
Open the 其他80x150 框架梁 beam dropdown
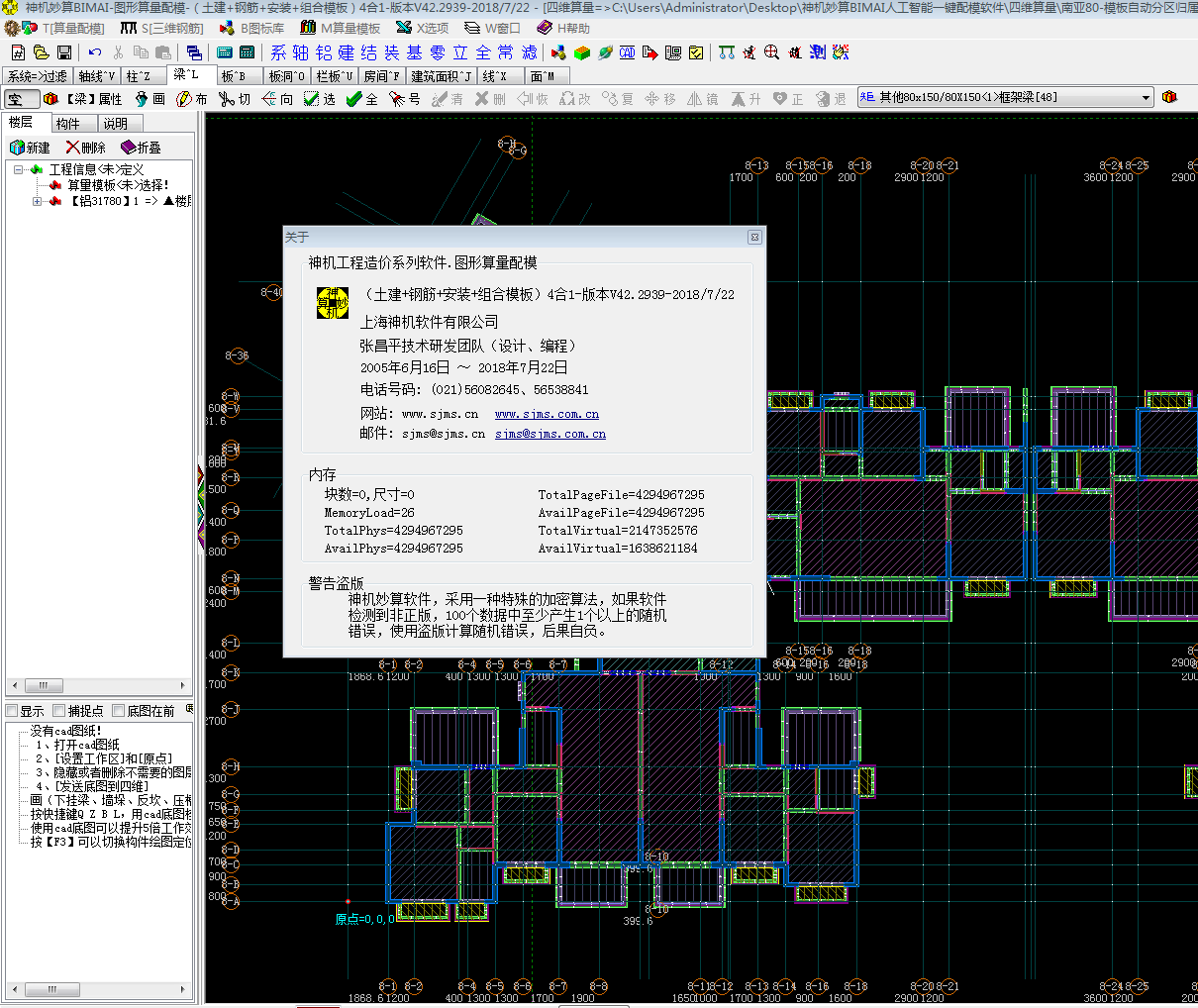tap(1006, 97)
